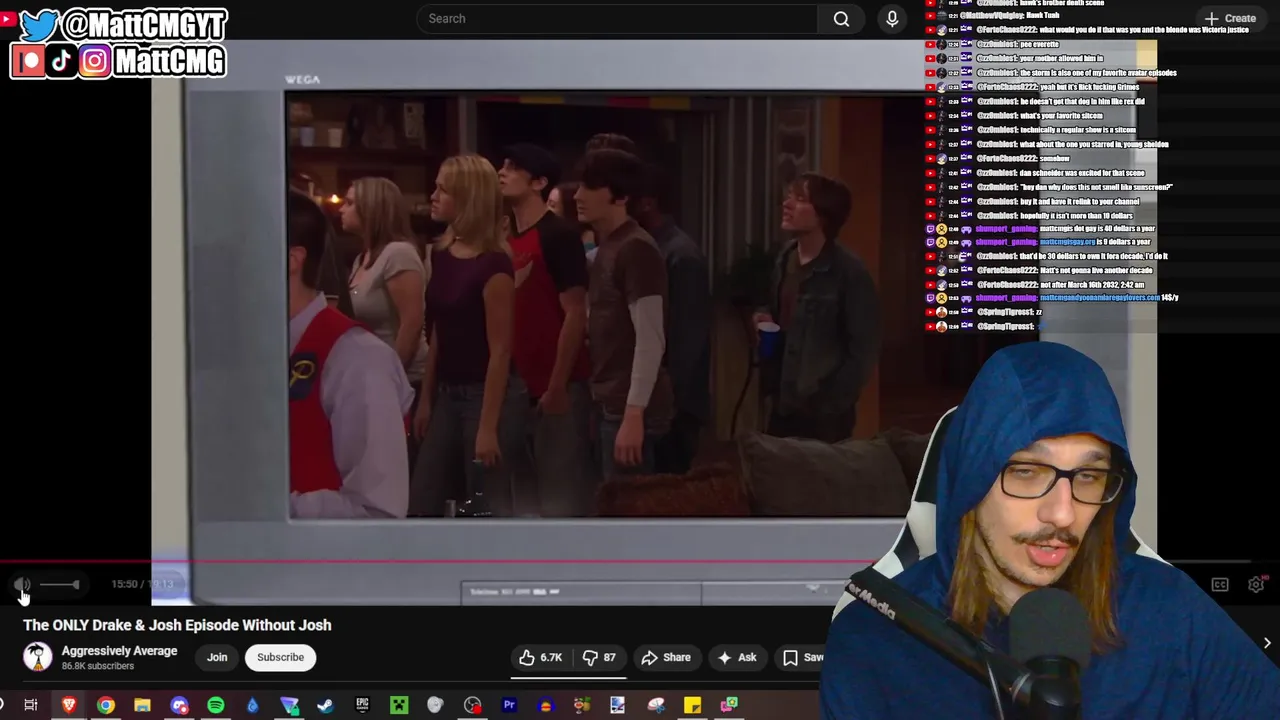Launch Minecraft from the taskbar

399,705
